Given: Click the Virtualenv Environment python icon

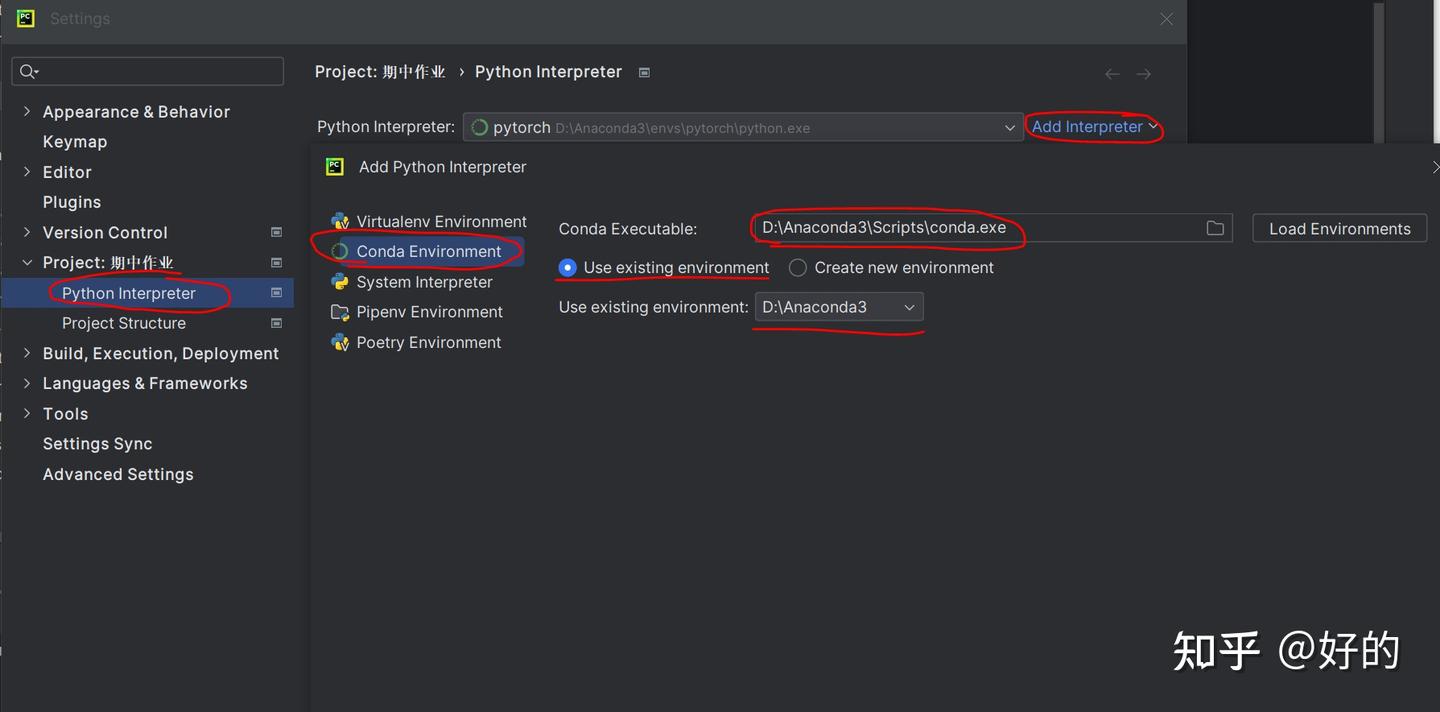Looking at the screenshot, I should tap(340, 222).
